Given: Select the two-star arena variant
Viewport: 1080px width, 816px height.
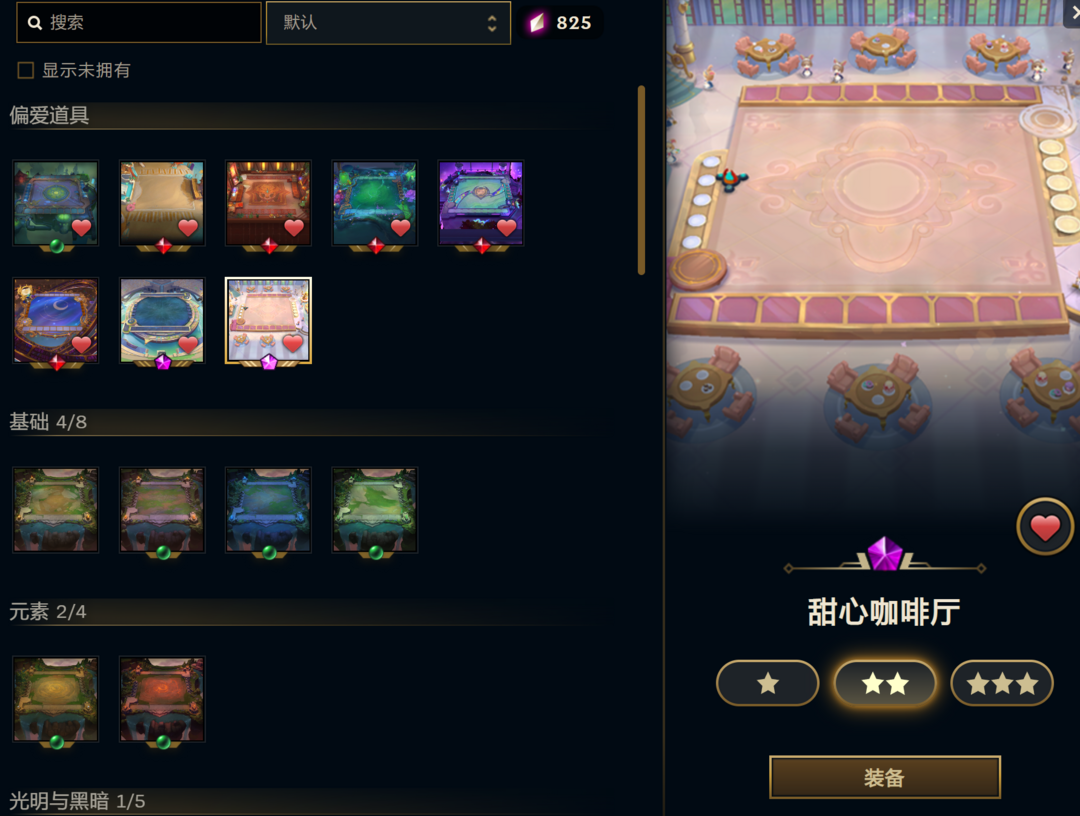Looking at the screenshot, I should click(884, 683).
